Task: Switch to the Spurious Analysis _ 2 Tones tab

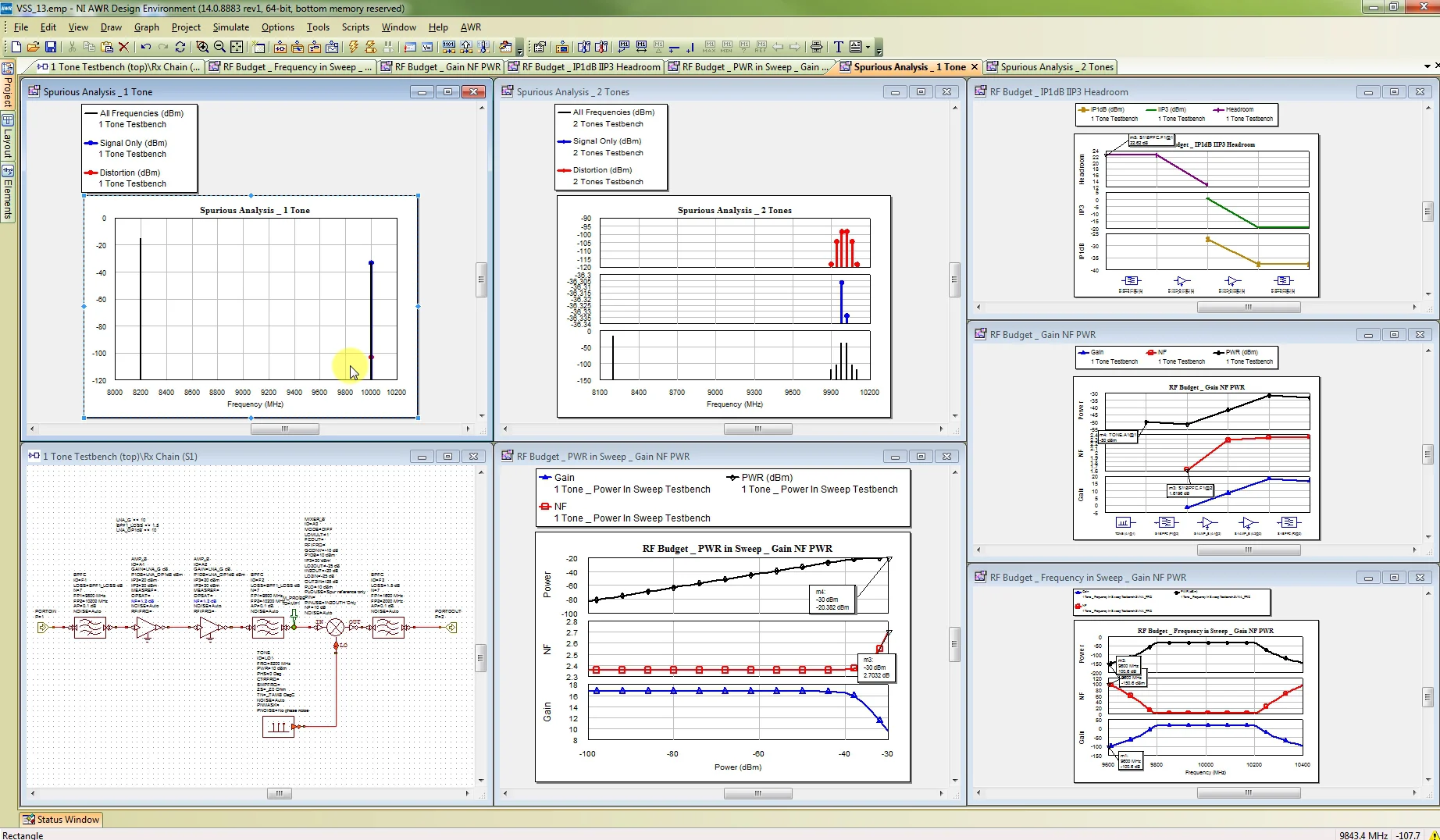Action: pyautogui.click(x=1050, y=67)
